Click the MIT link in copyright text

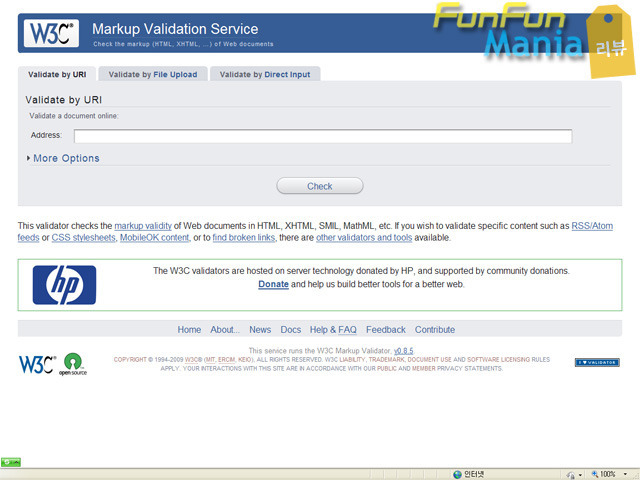[211, 360]
